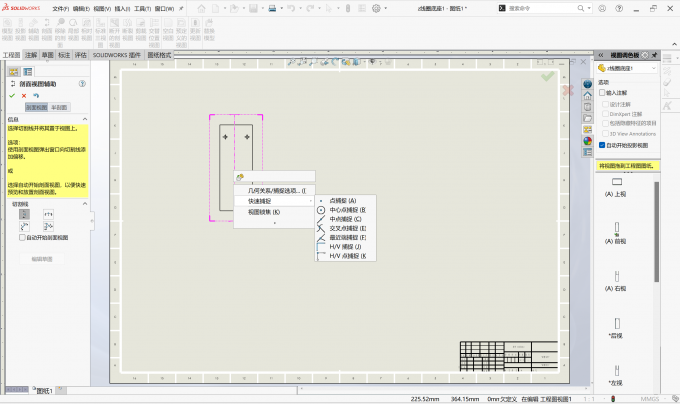Switch to the 图纸格式 ribbon tab
This screenshot has width=680, height=404.
(159, 55)
